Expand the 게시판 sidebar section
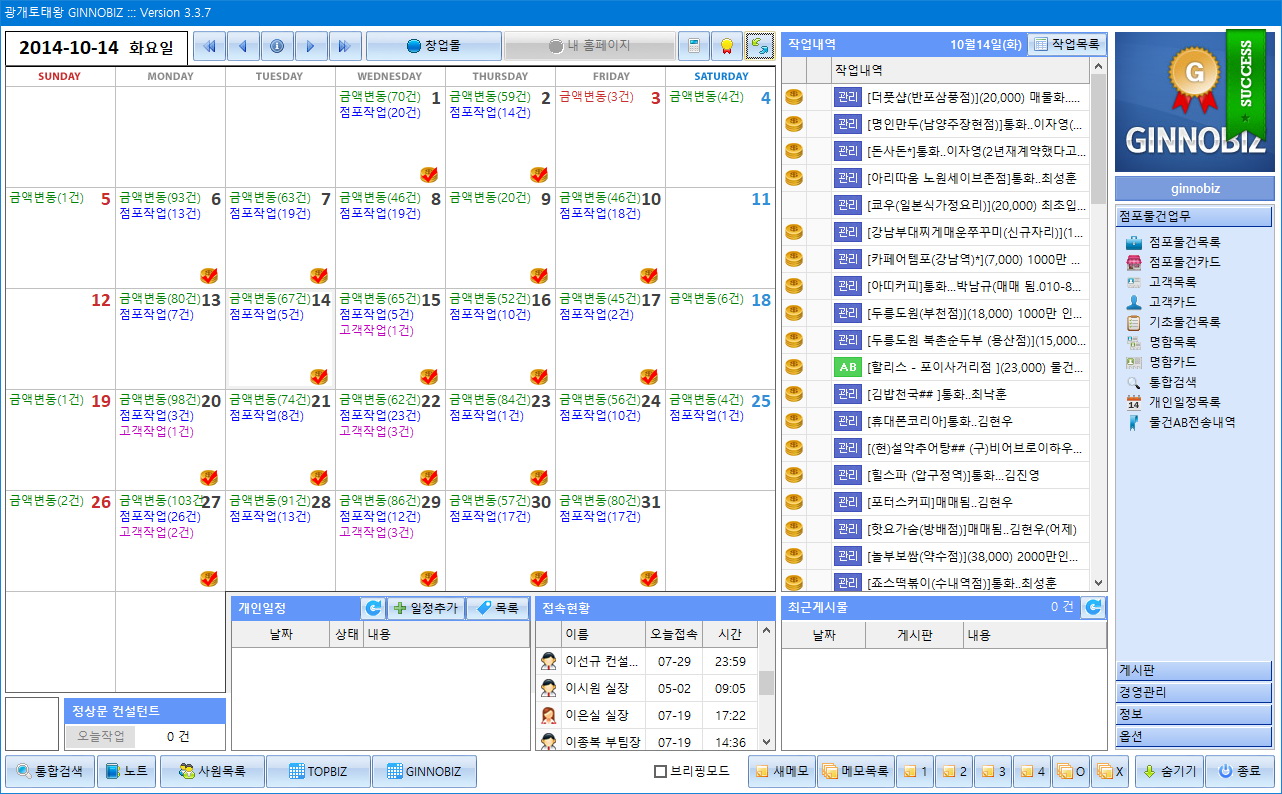Screen dimensions: 1282x794 pyautogui.click(x=1193, y=671)
